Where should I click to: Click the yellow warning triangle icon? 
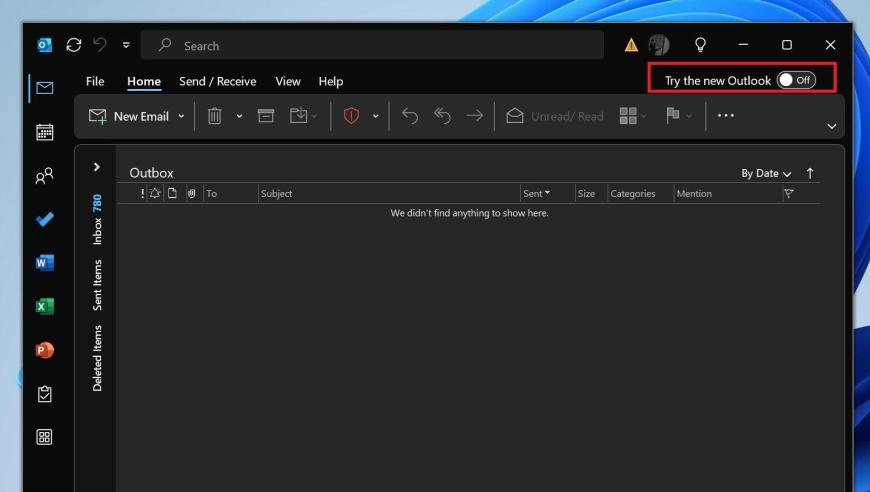631,45
